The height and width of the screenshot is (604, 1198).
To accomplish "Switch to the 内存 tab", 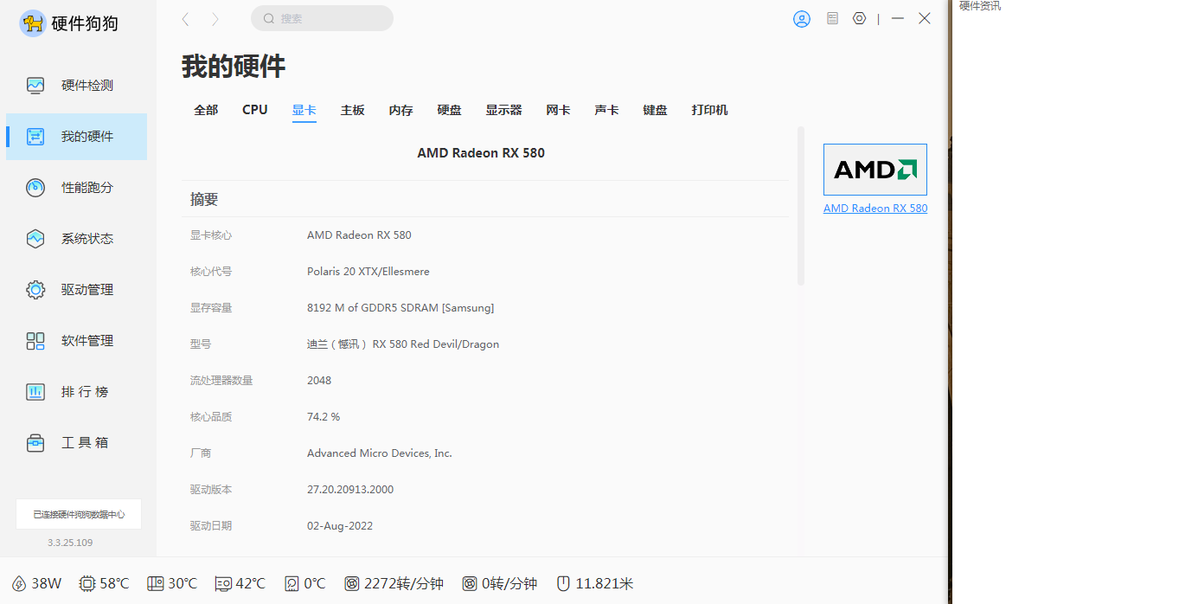I will [x=400, y=110].
